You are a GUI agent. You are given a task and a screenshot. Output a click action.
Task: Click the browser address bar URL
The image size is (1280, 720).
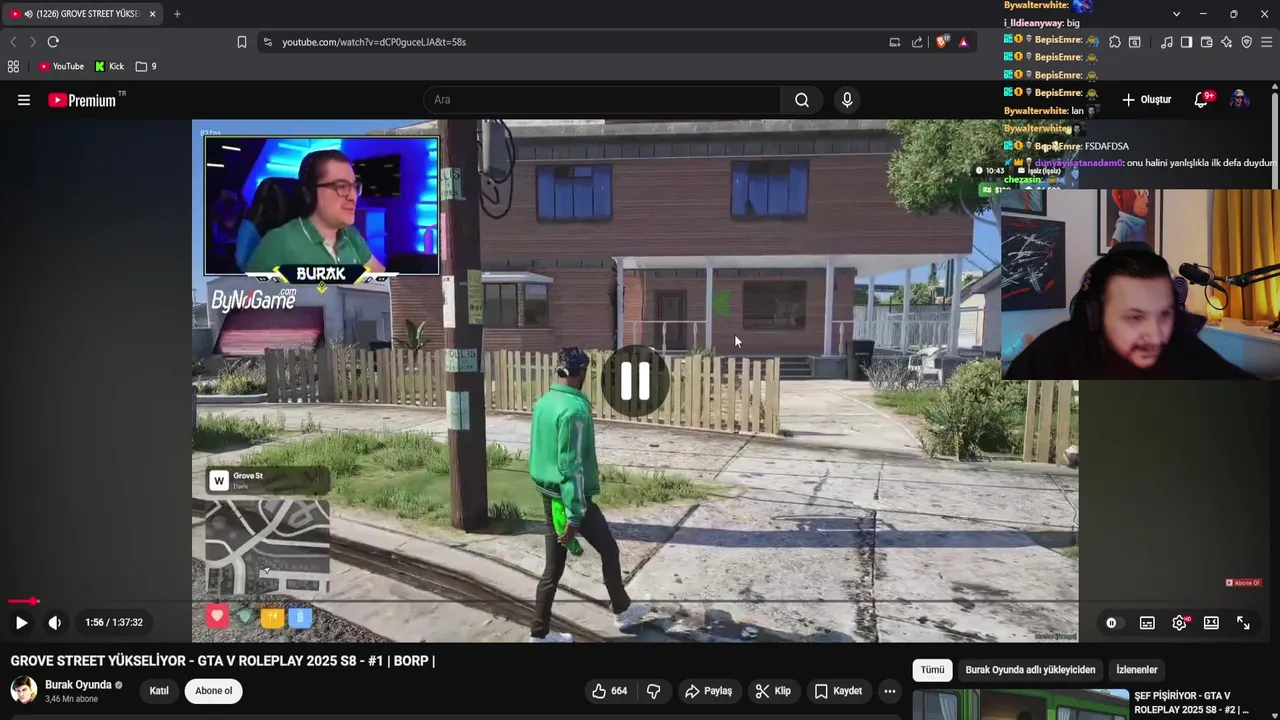point(374,42)
